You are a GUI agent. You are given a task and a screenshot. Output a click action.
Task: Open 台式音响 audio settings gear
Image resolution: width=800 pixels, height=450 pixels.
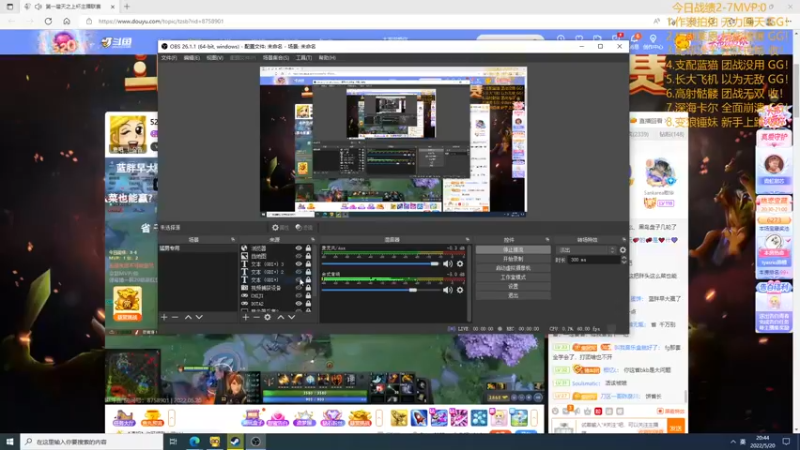[x=460, y=290]
